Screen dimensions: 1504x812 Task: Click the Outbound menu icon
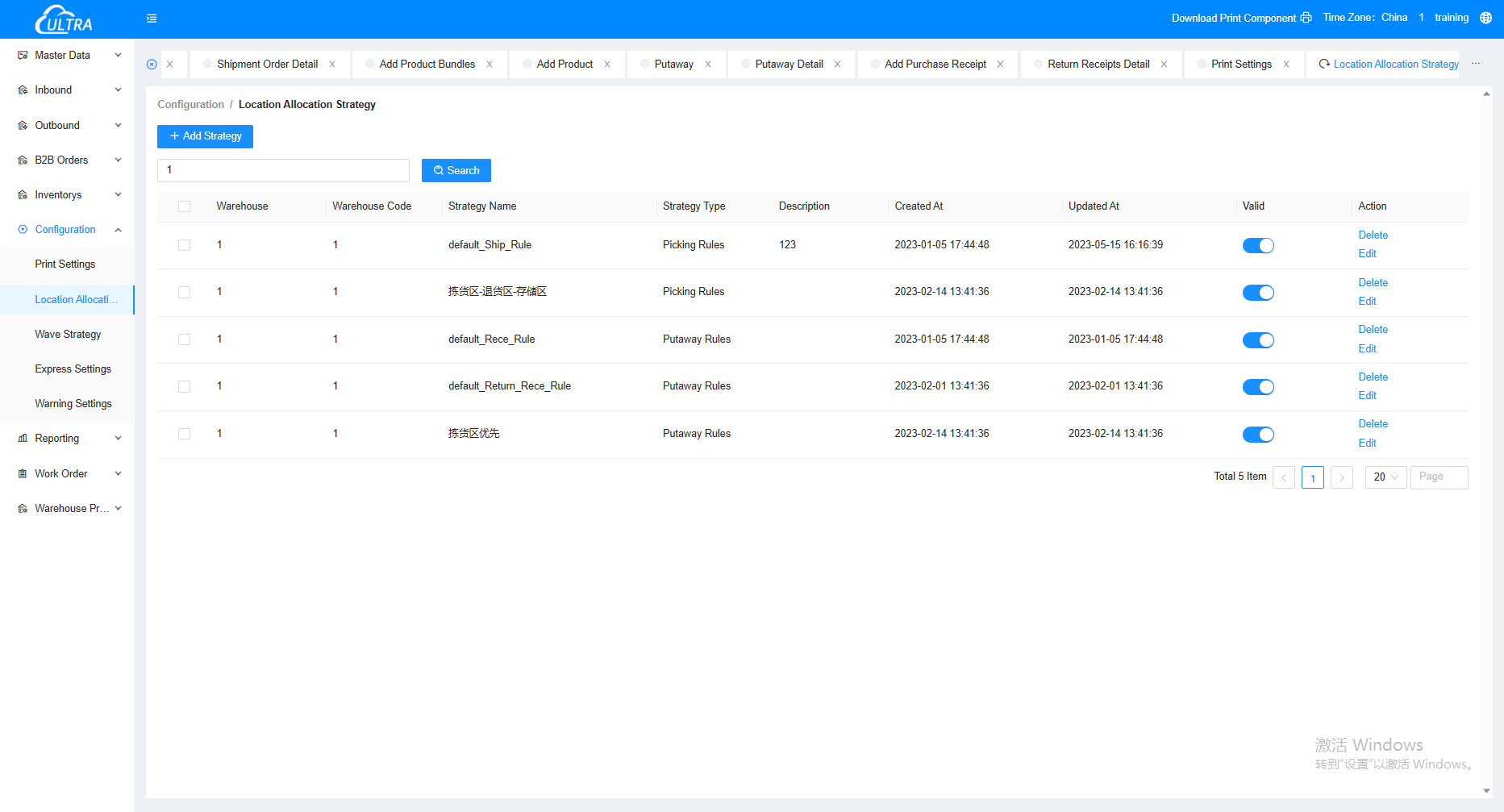[x=23, y=126]
